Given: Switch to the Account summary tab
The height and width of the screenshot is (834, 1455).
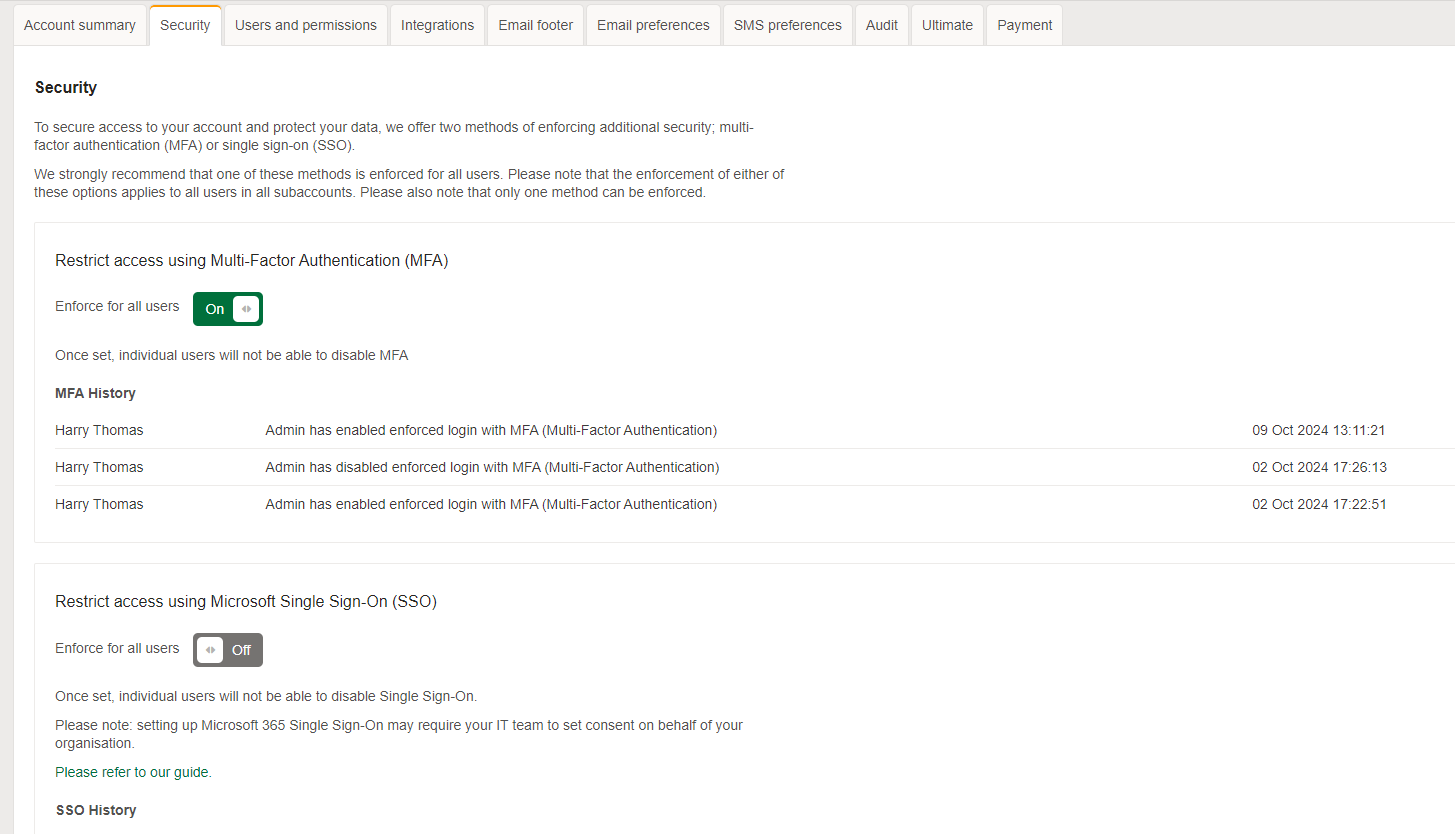Looking at the screenshot, I should pos(79,24).
